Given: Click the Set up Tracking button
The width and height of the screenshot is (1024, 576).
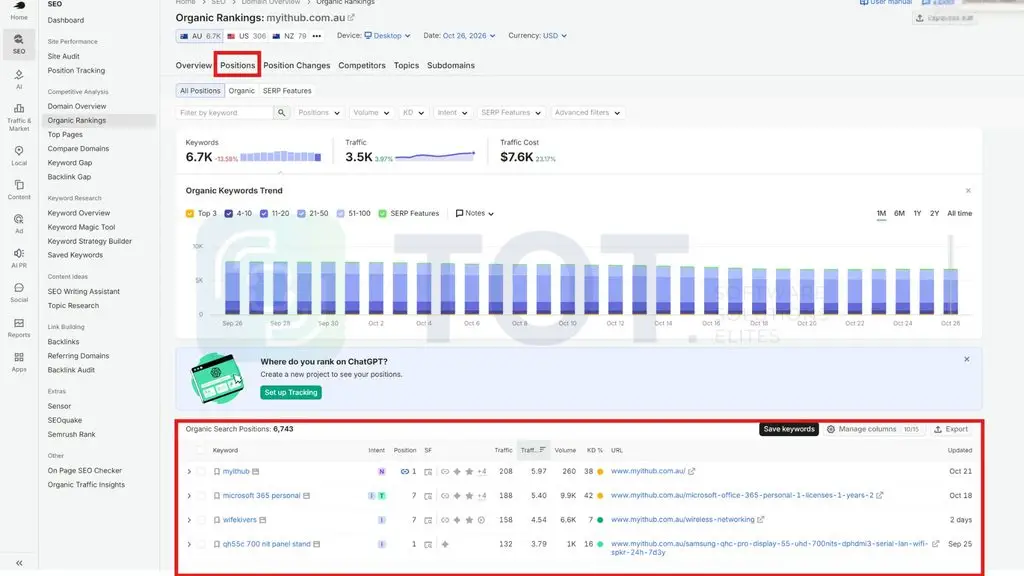Looking at the screenshot, I should [x=291, y=392].
